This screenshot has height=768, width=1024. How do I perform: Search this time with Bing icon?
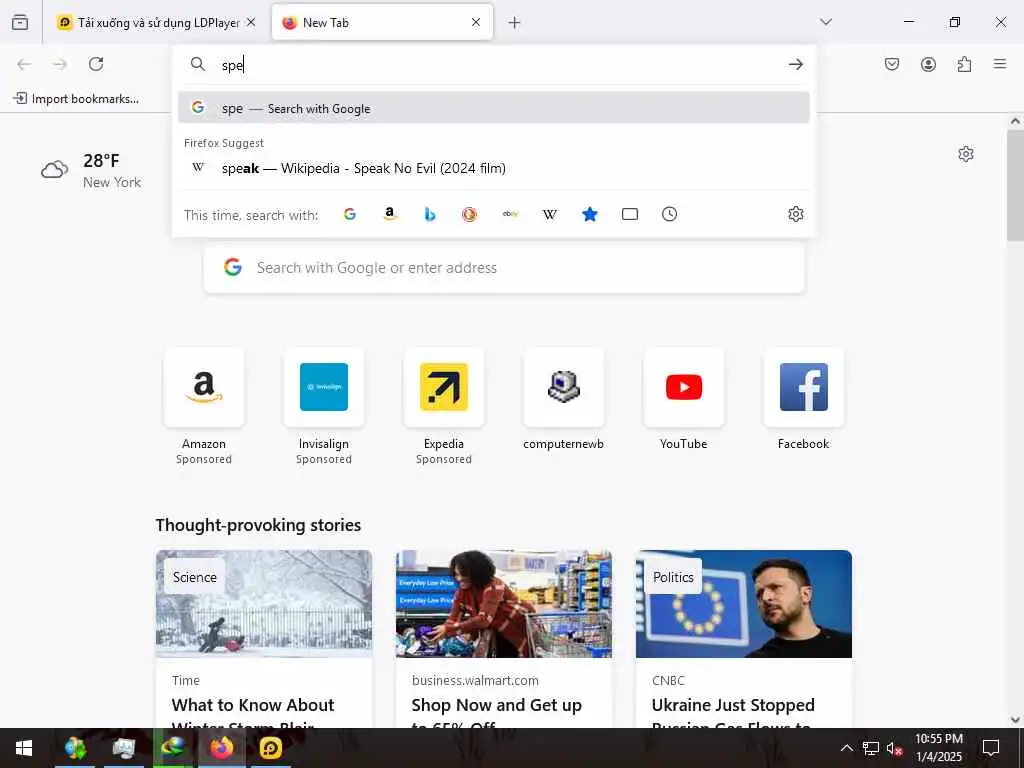point(430,214)
